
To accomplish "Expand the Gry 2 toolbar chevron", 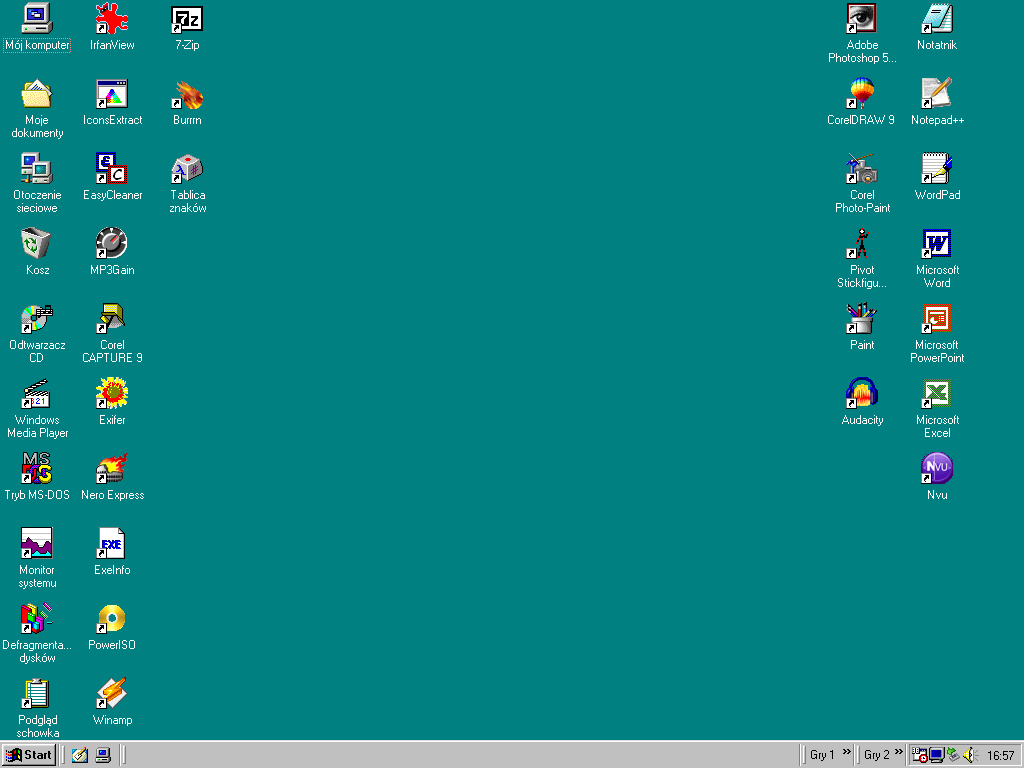I will click(899, 753).
